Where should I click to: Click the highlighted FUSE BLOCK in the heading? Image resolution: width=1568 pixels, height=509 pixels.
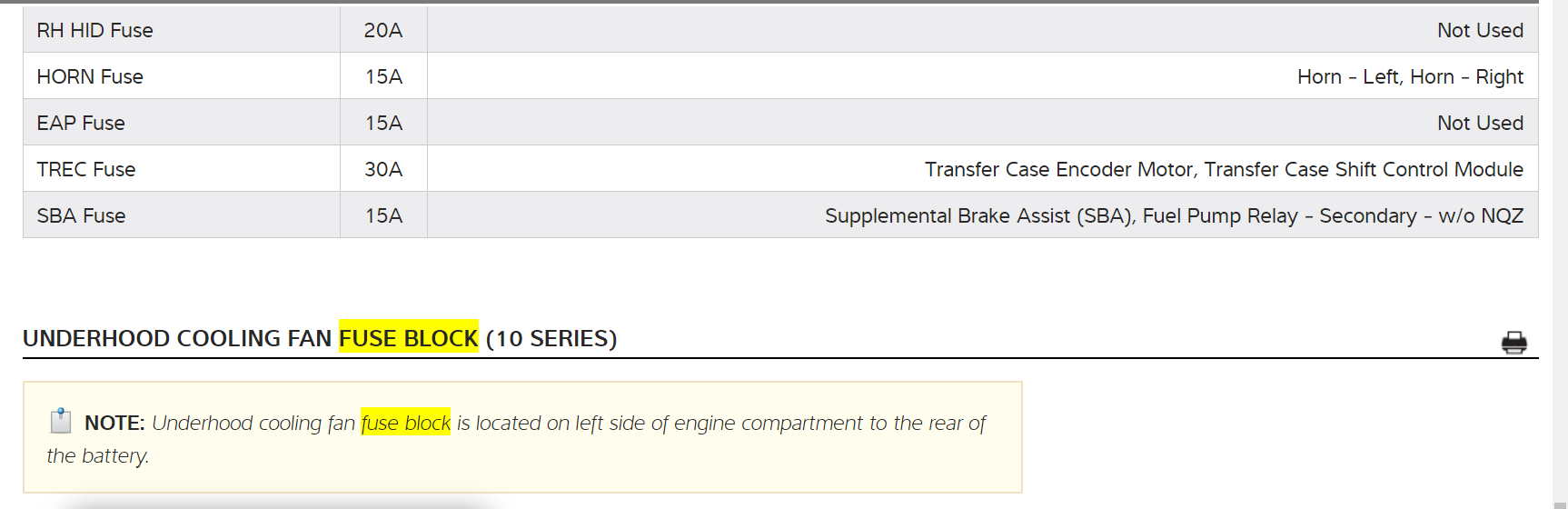(x=408, y=338)
